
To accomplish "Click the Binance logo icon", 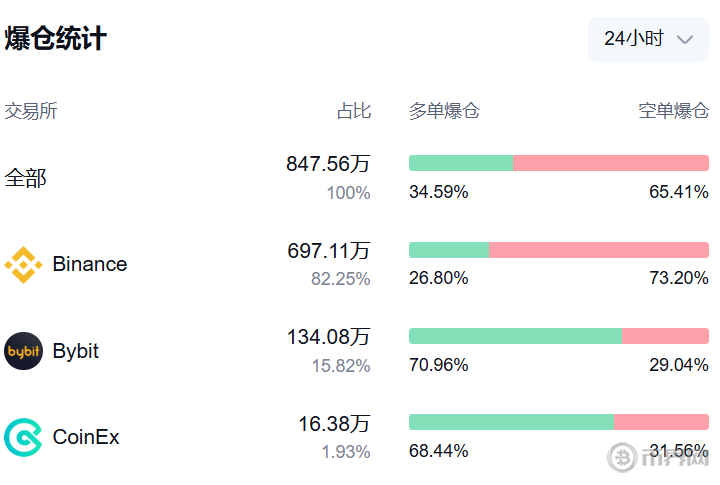I will point(23,265).
